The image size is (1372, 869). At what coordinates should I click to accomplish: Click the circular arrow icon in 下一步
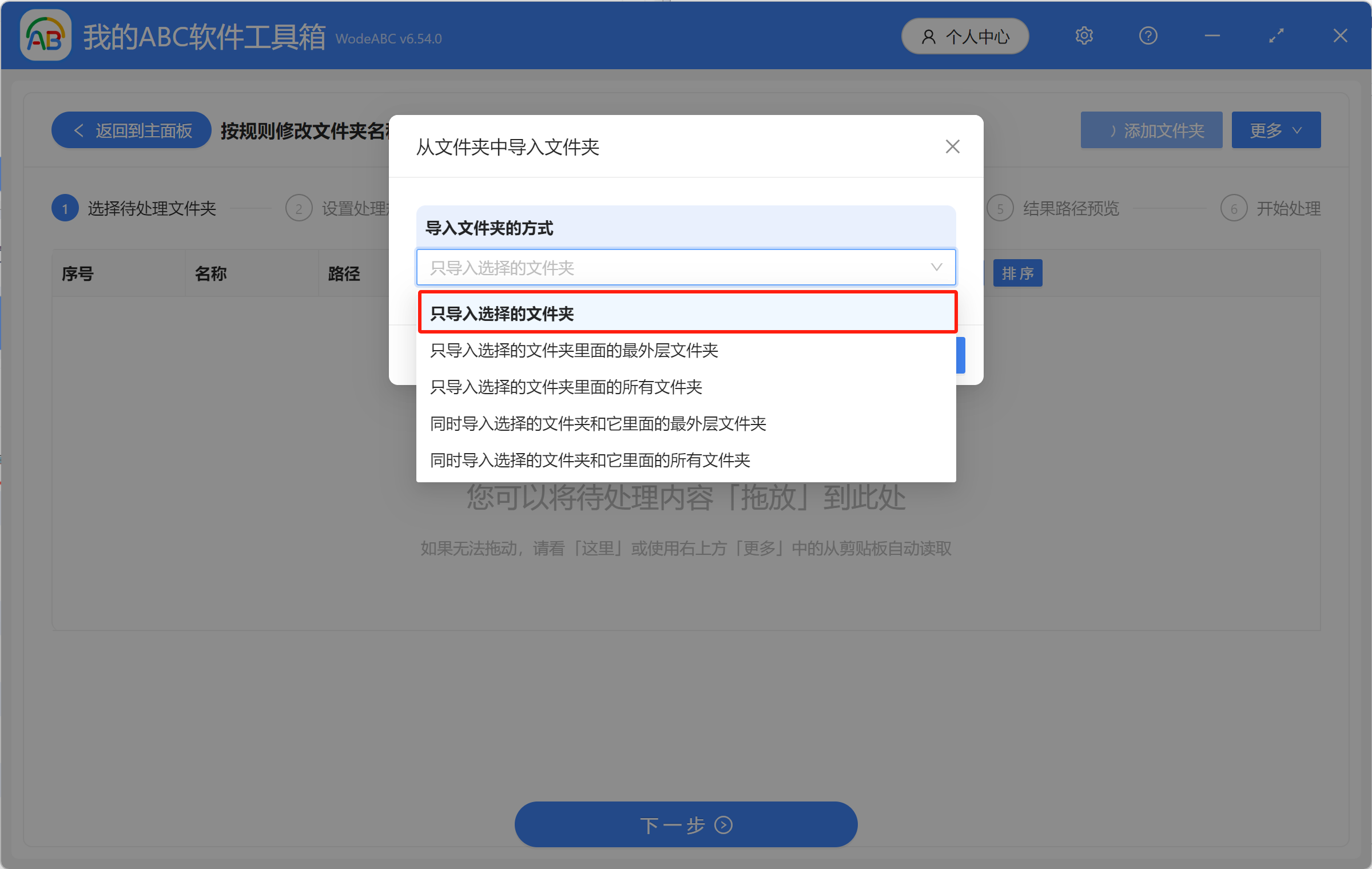coord(723,825)
